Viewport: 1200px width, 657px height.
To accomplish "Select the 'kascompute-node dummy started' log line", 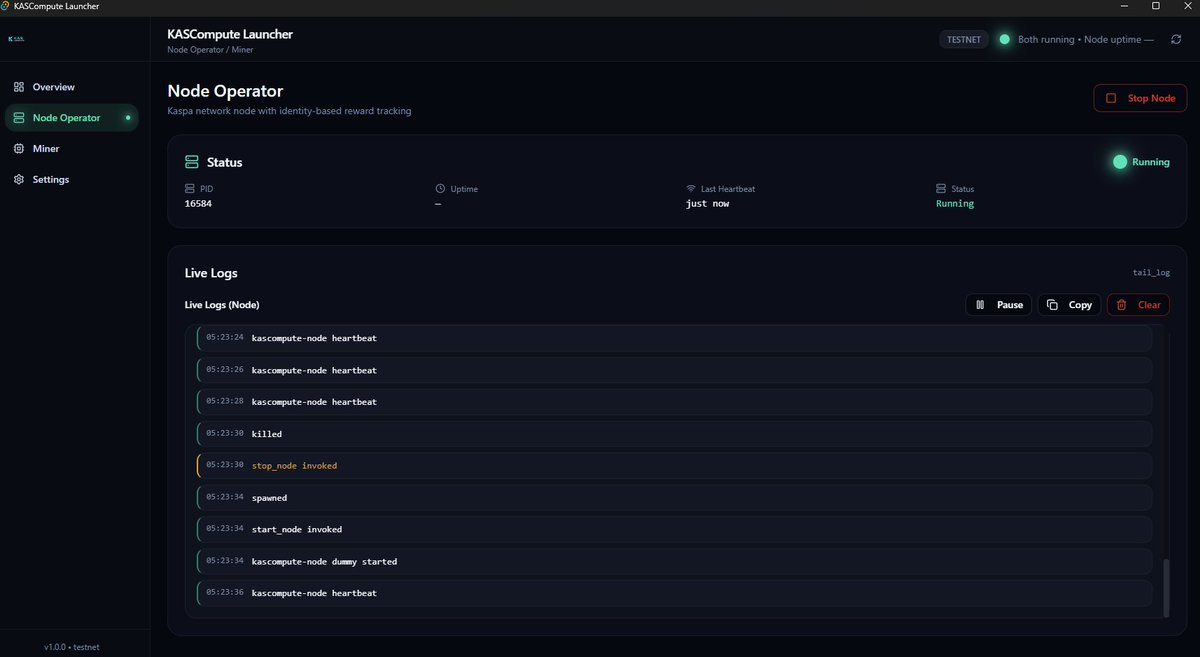I will click(674, 562).
